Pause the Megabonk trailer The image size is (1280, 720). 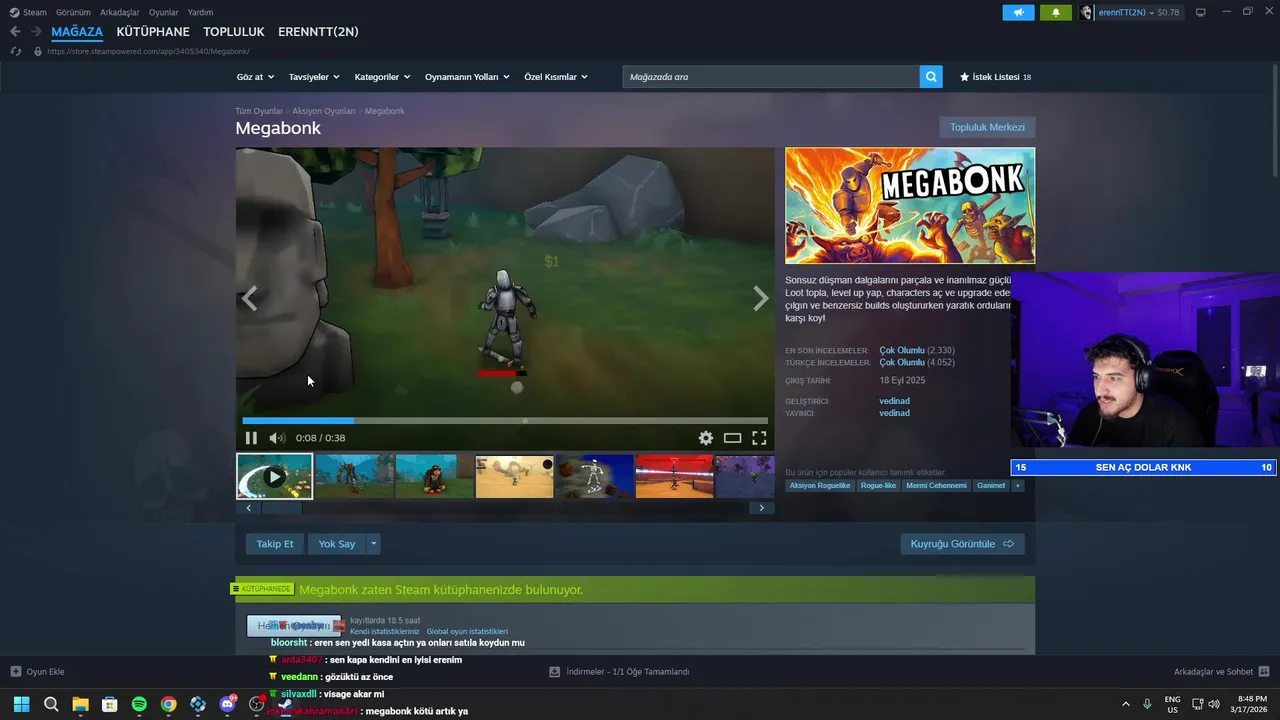[x=251, y=438]
